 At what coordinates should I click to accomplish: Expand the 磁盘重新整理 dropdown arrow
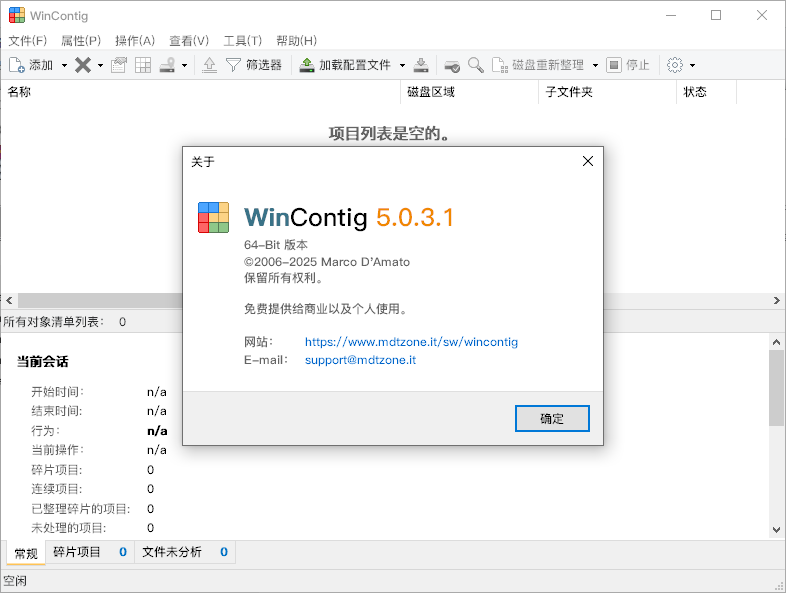pos(595,65)
